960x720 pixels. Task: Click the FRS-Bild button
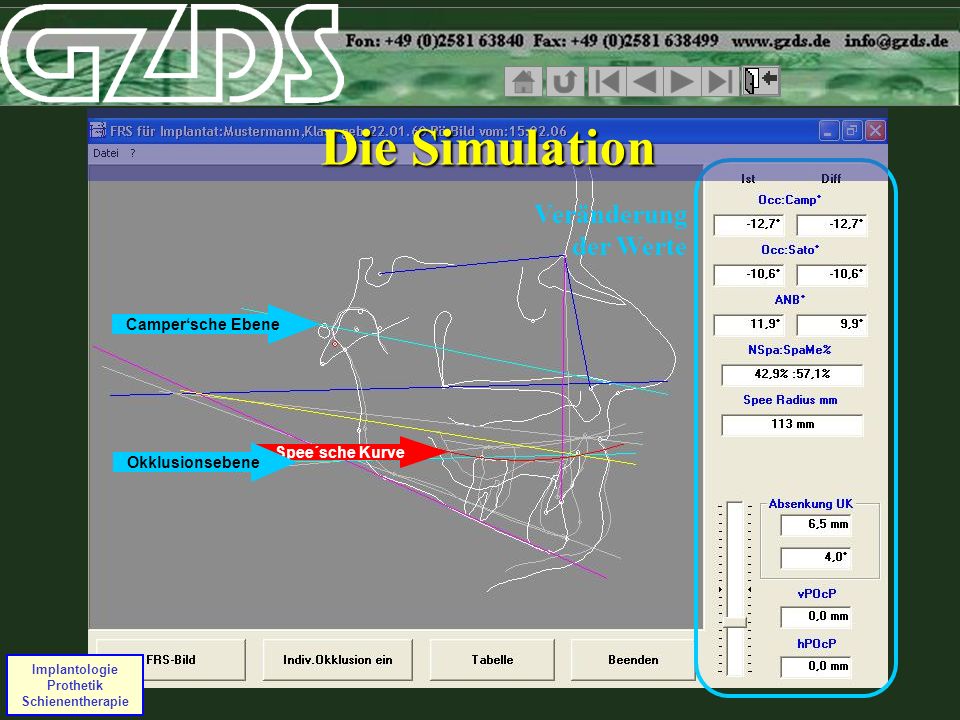click(171, 659)
